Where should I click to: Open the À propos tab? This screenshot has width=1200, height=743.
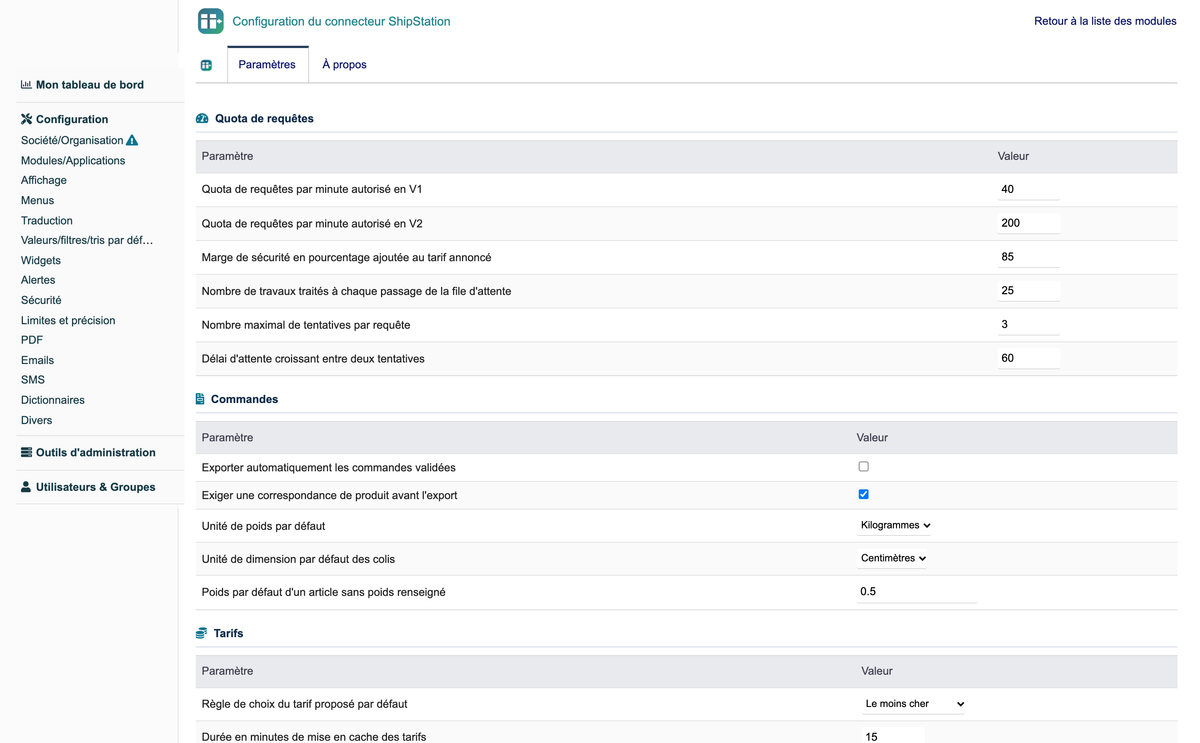click(x=344, y=65)
